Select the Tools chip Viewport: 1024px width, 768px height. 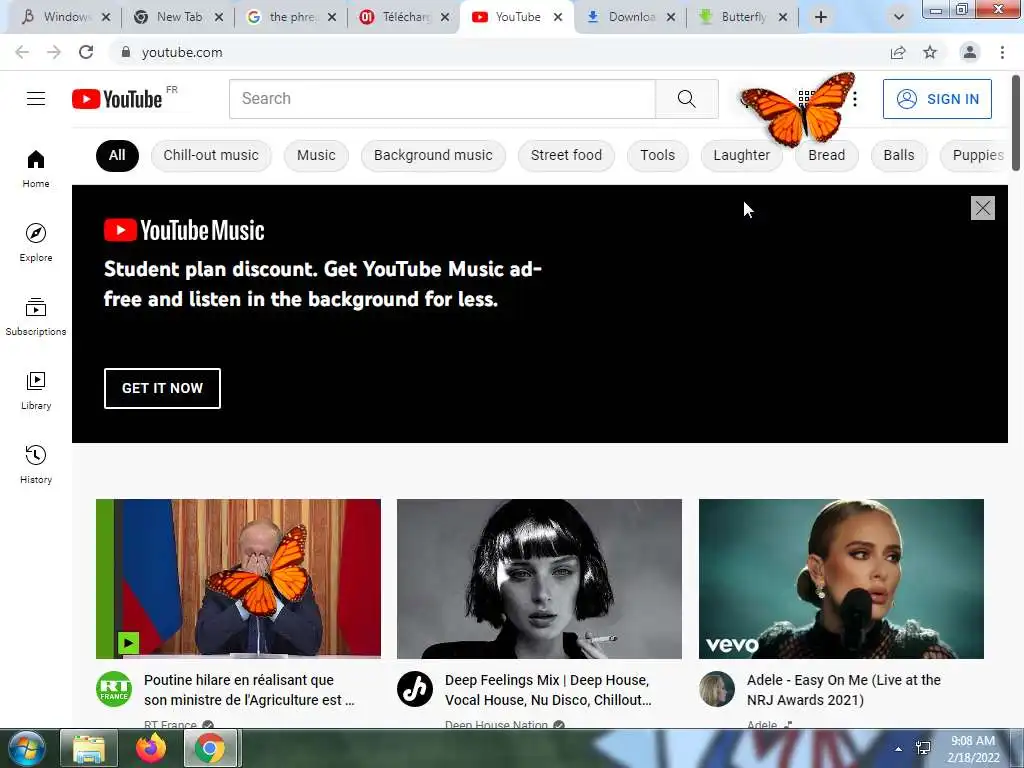coord(657,155)
